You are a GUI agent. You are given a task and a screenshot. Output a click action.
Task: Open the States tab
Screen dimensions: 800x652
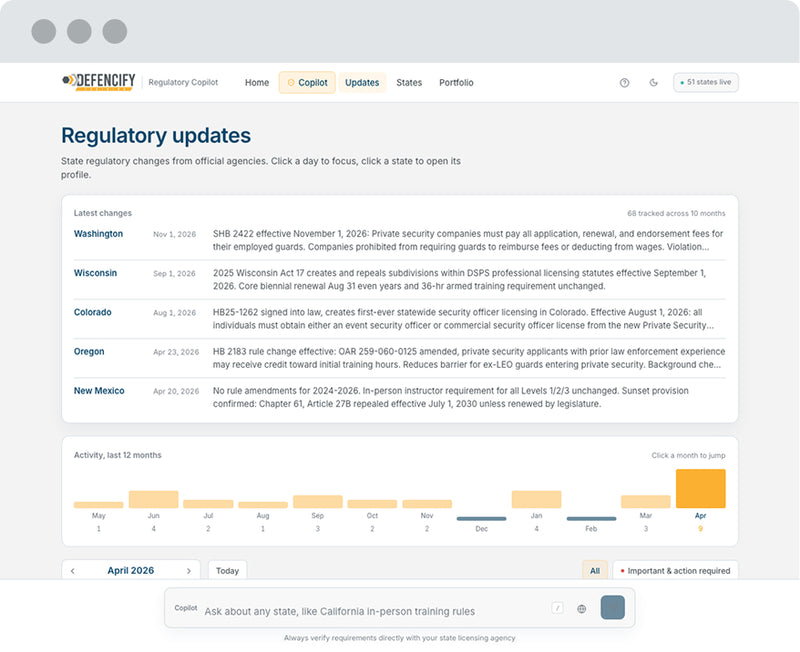[409, 83]
